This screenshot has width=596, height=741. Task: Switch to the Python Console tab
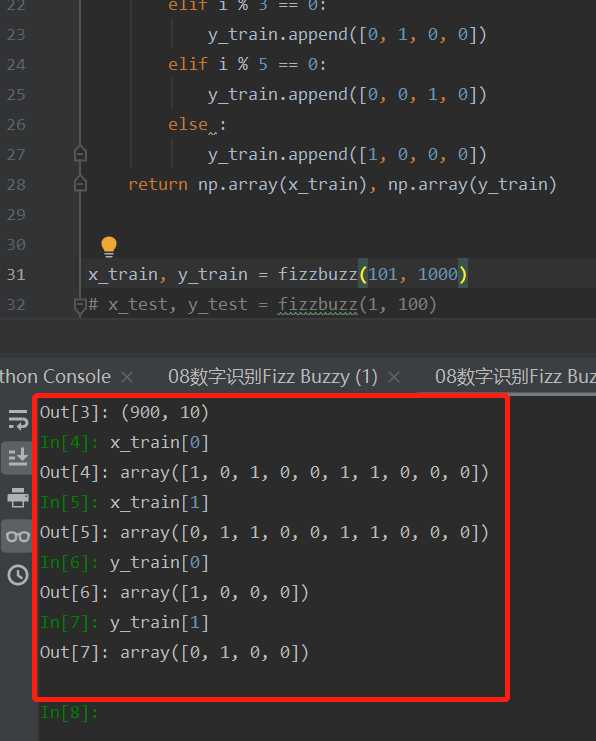(x=55, y=377)
